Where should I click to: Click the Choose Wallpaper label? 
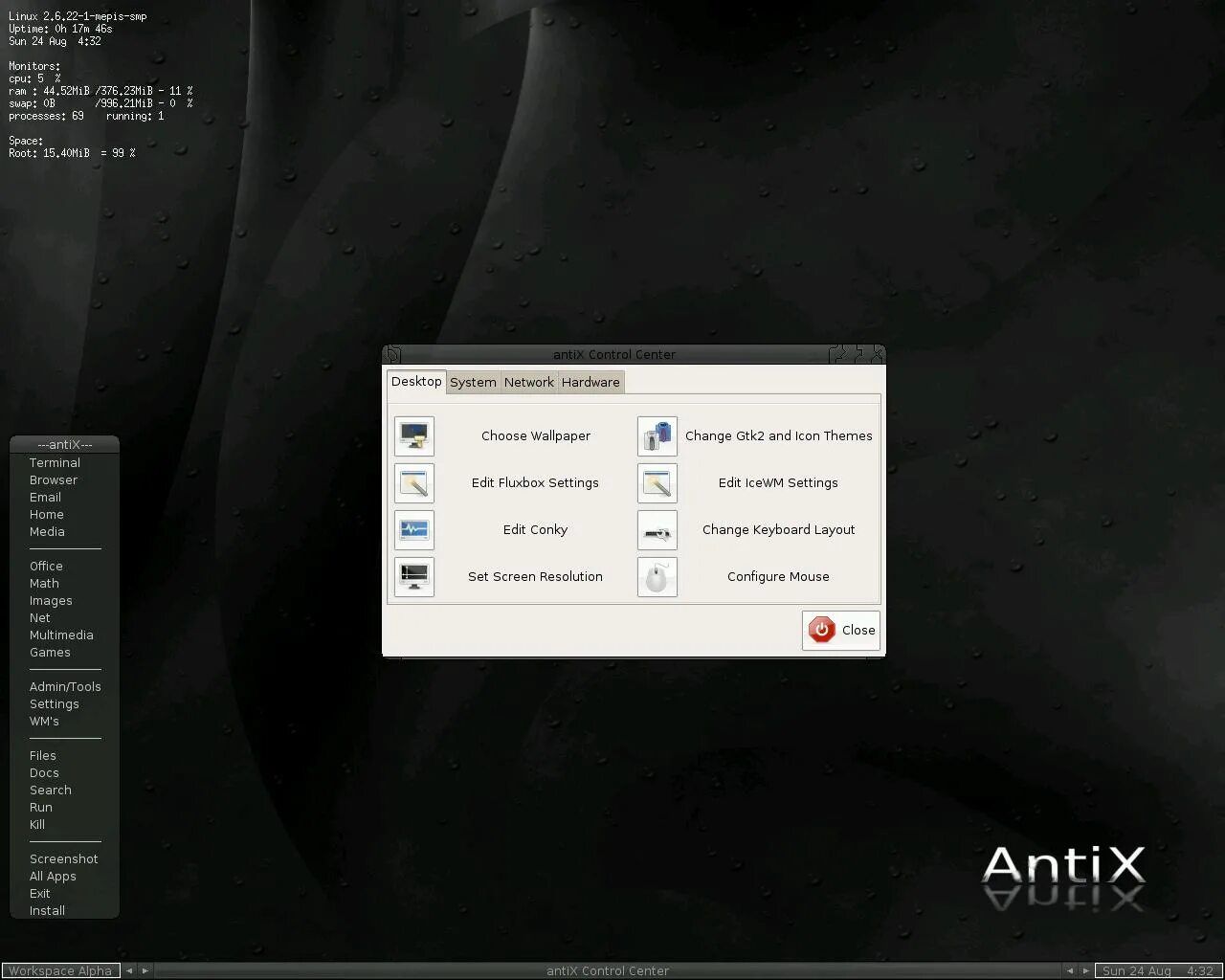pos(536,436)
